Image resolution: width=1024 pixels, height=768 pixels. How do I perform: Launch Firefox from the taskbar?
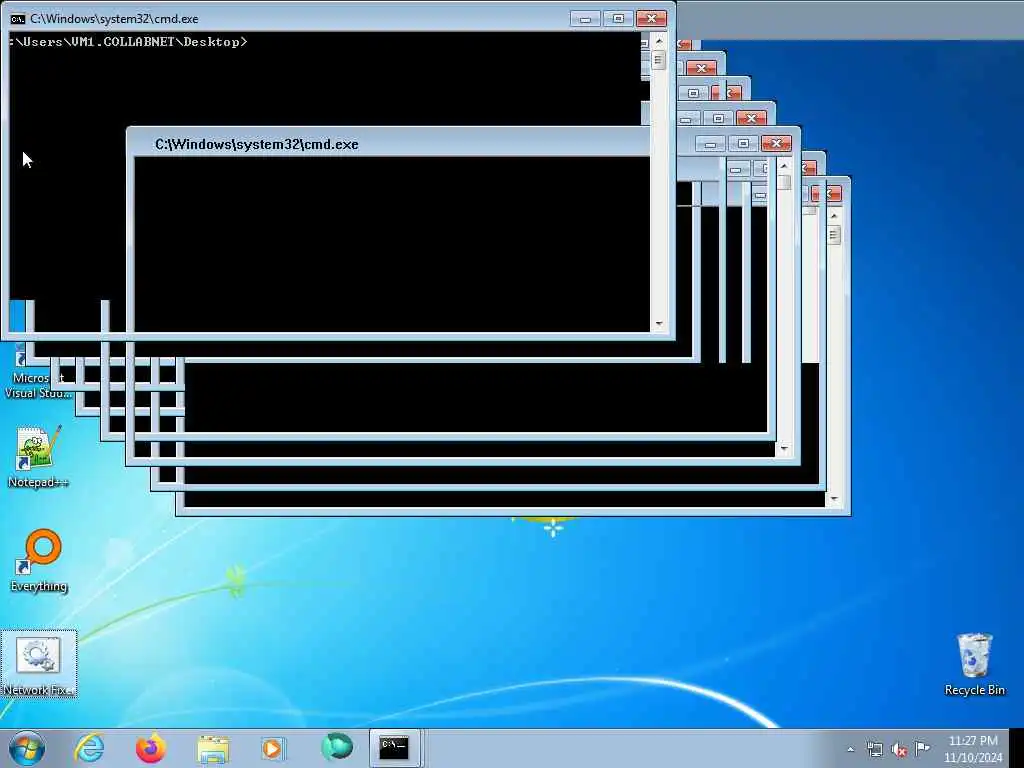151,748
